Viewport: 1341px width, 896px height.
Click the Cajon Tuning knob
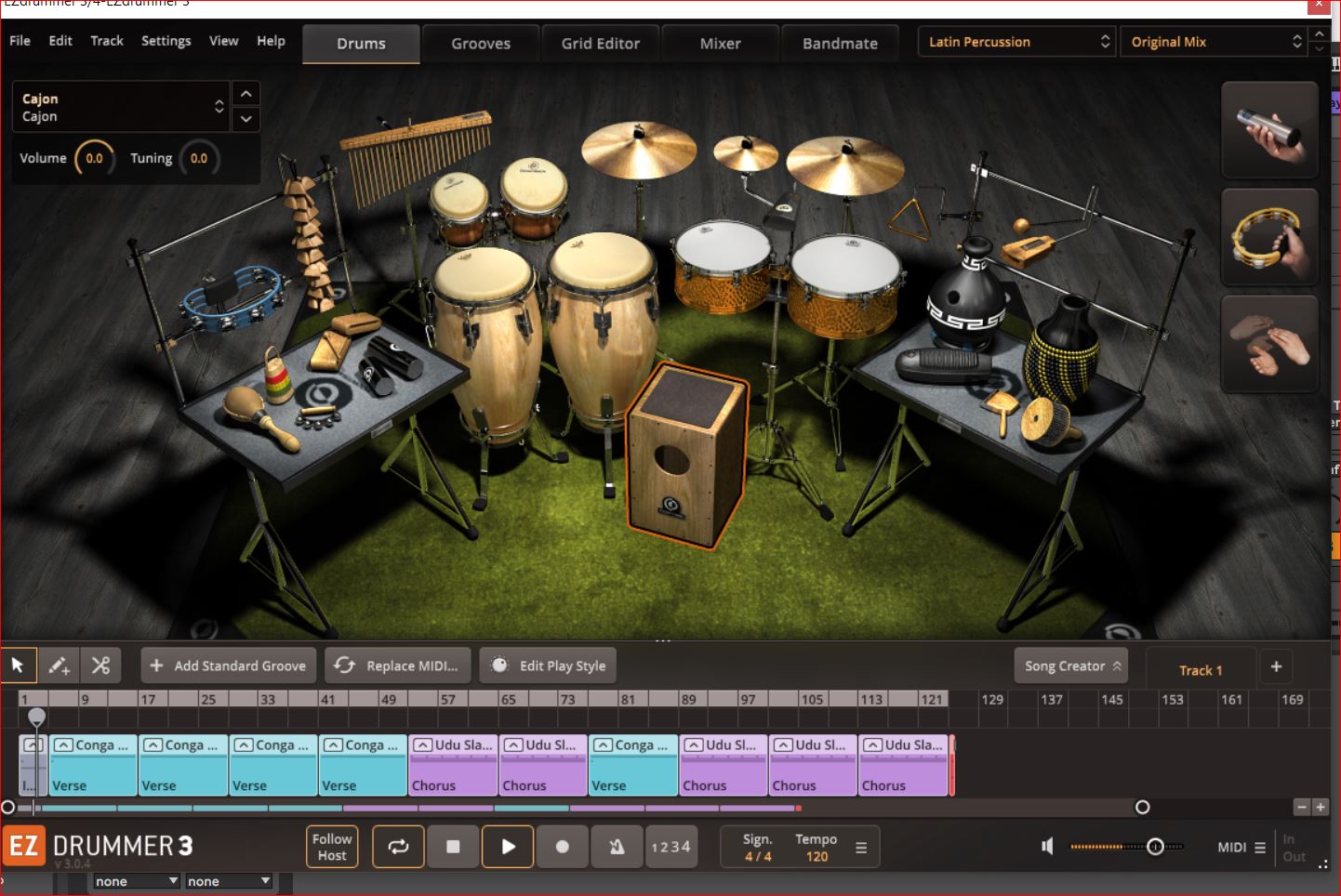[199, 158]
